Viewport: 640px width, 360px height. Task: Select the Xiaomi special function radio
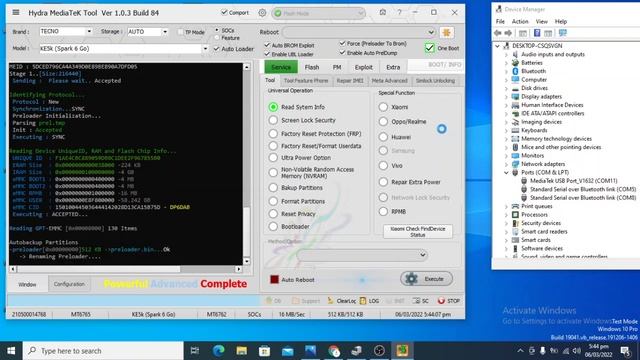click(383, 107)
